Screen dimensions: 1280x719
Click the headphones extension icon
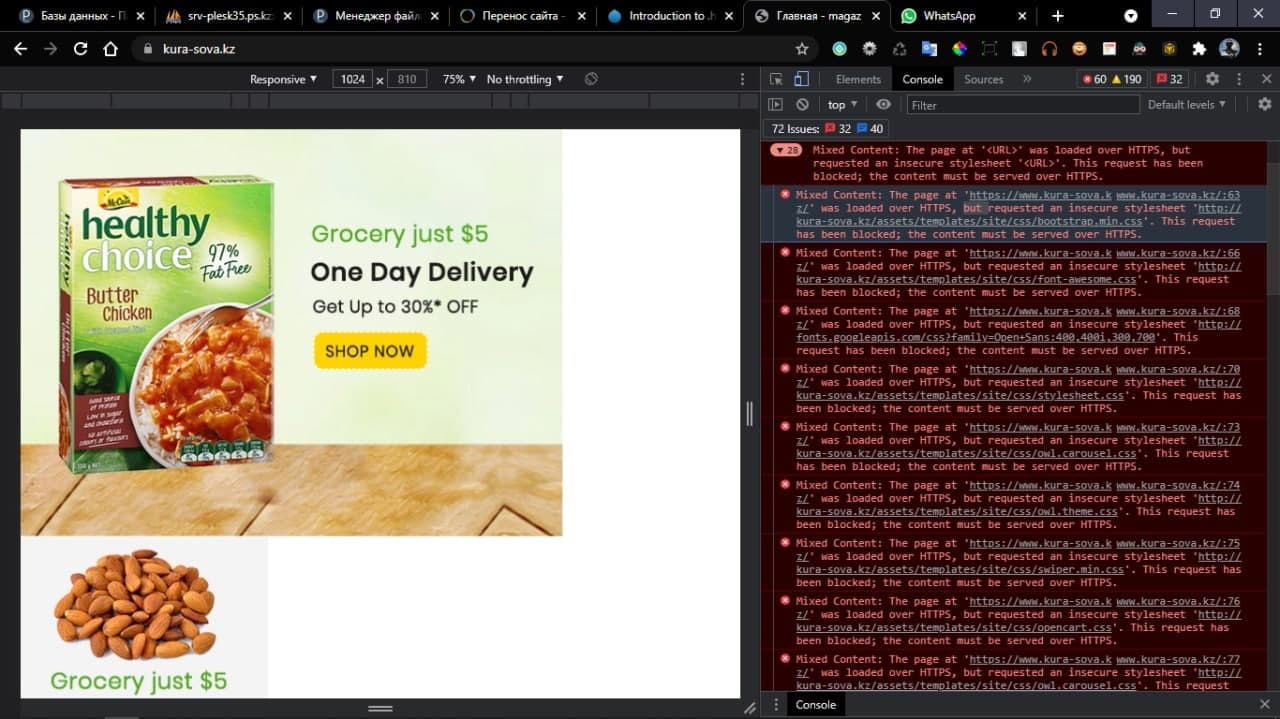click(1049, 48)
